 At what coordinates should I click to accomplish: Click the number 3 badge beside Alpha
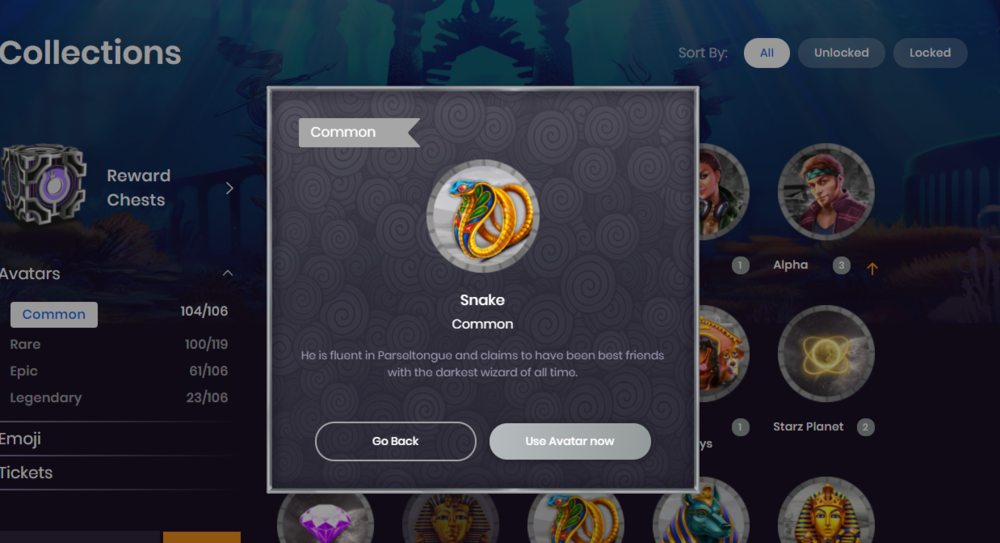pos(841,265)
